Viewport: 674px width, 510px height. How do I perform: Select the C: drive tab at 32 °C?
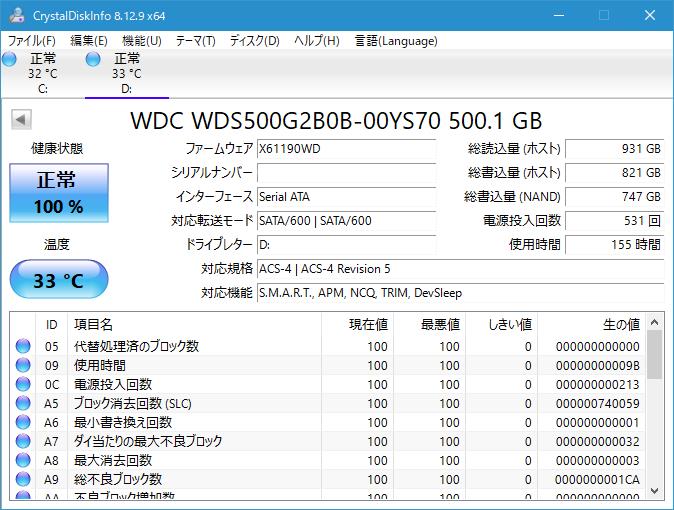click(43, 73)
